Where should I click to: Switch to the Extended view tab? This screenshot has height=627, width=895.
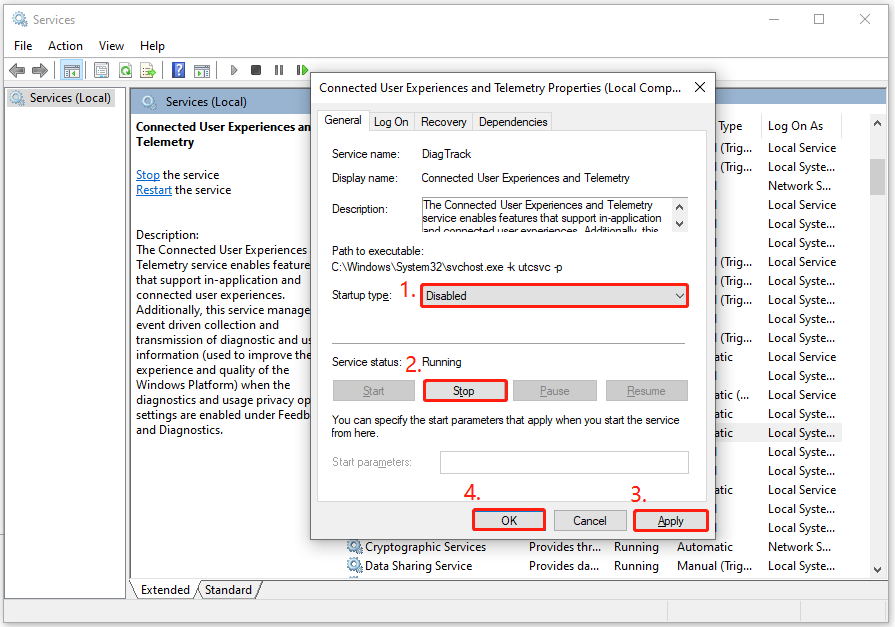pos(165,590)
